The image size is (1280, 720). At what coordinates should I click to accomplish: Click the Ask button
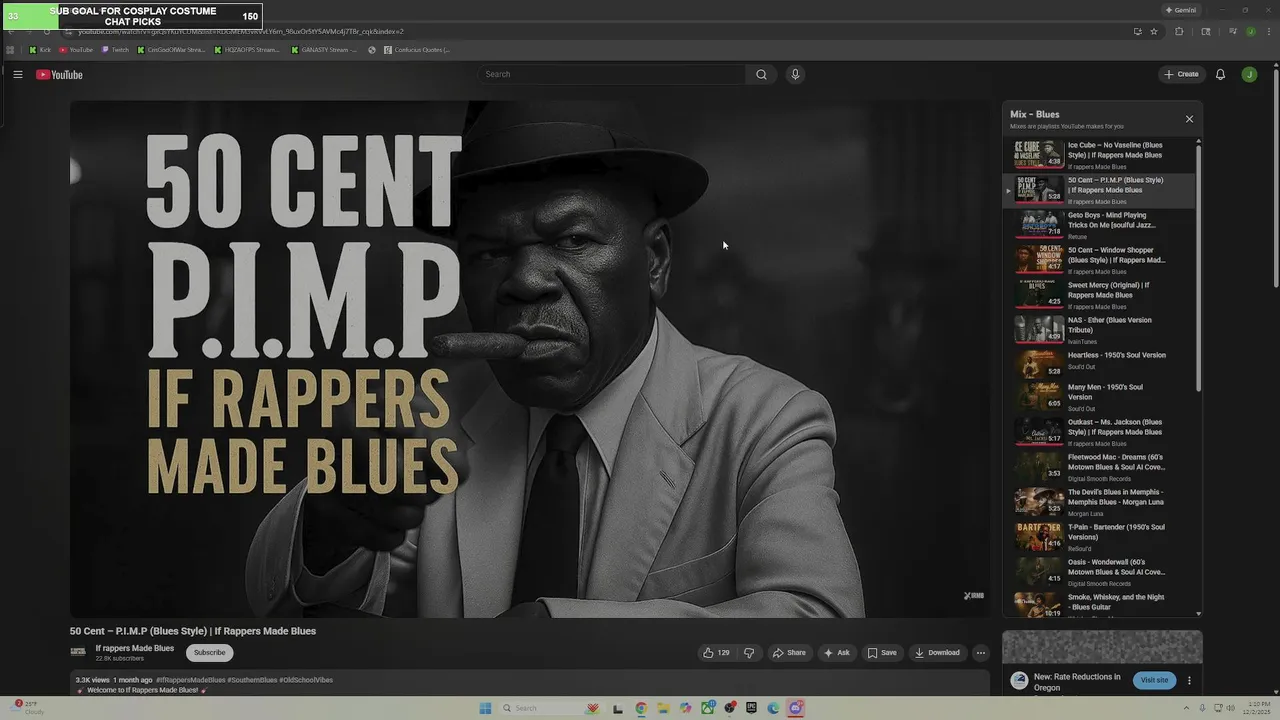[x=836, y=653]
